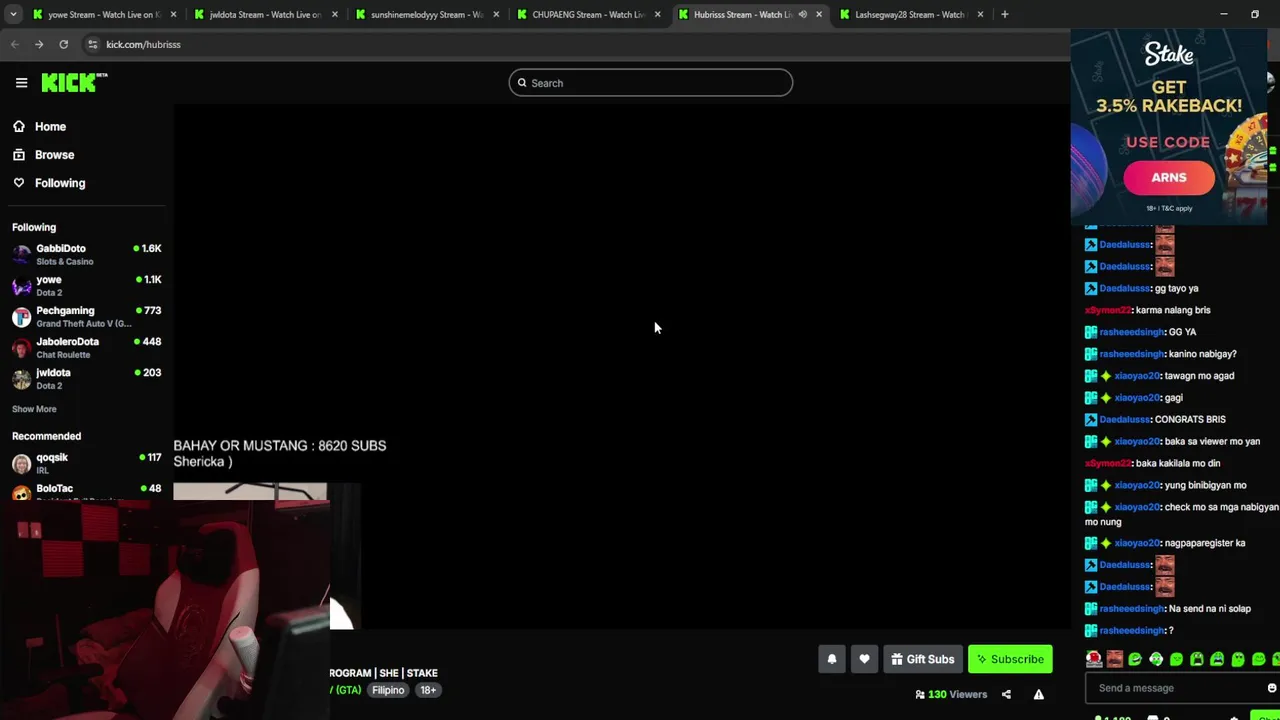Click Daedalusss in the CONGRATS BRIS message

1125,420
